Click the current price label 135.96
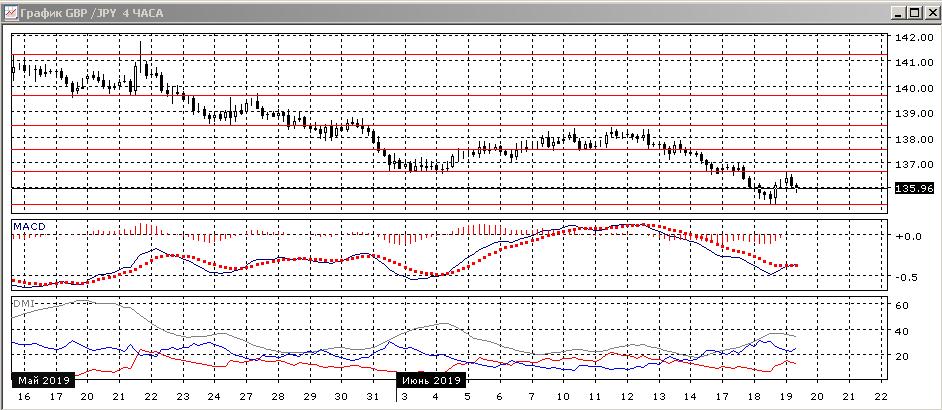 914,188
